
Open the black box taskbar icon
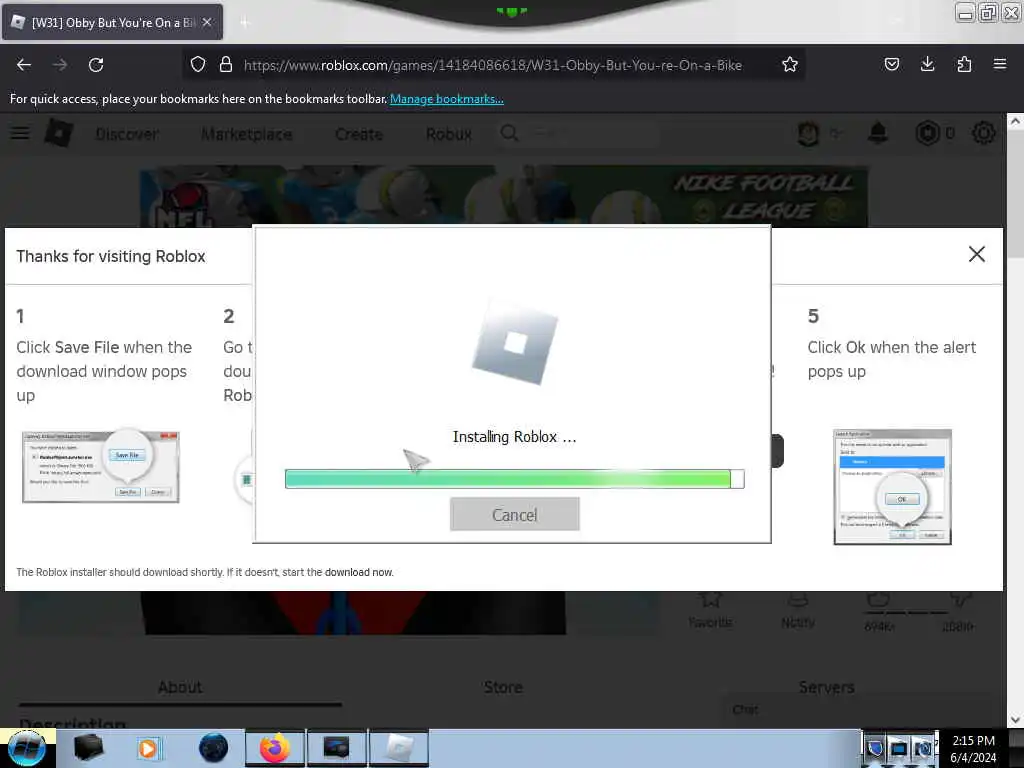(x=88, y=748)
